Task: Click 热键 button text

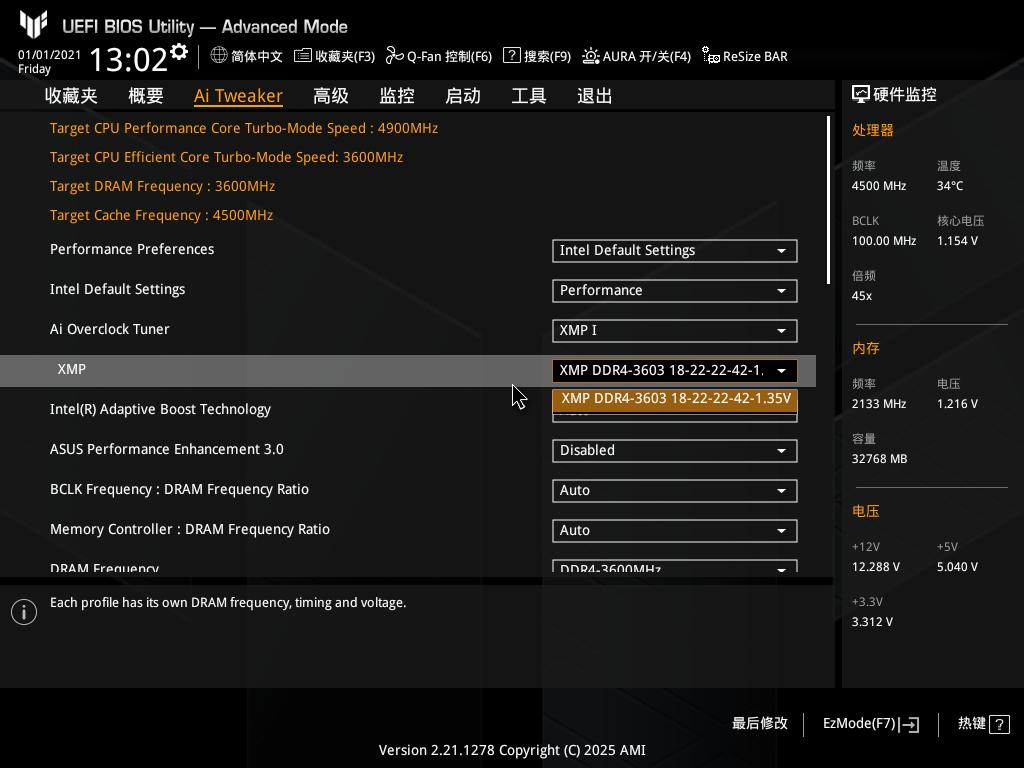Action: click(972, 724)
